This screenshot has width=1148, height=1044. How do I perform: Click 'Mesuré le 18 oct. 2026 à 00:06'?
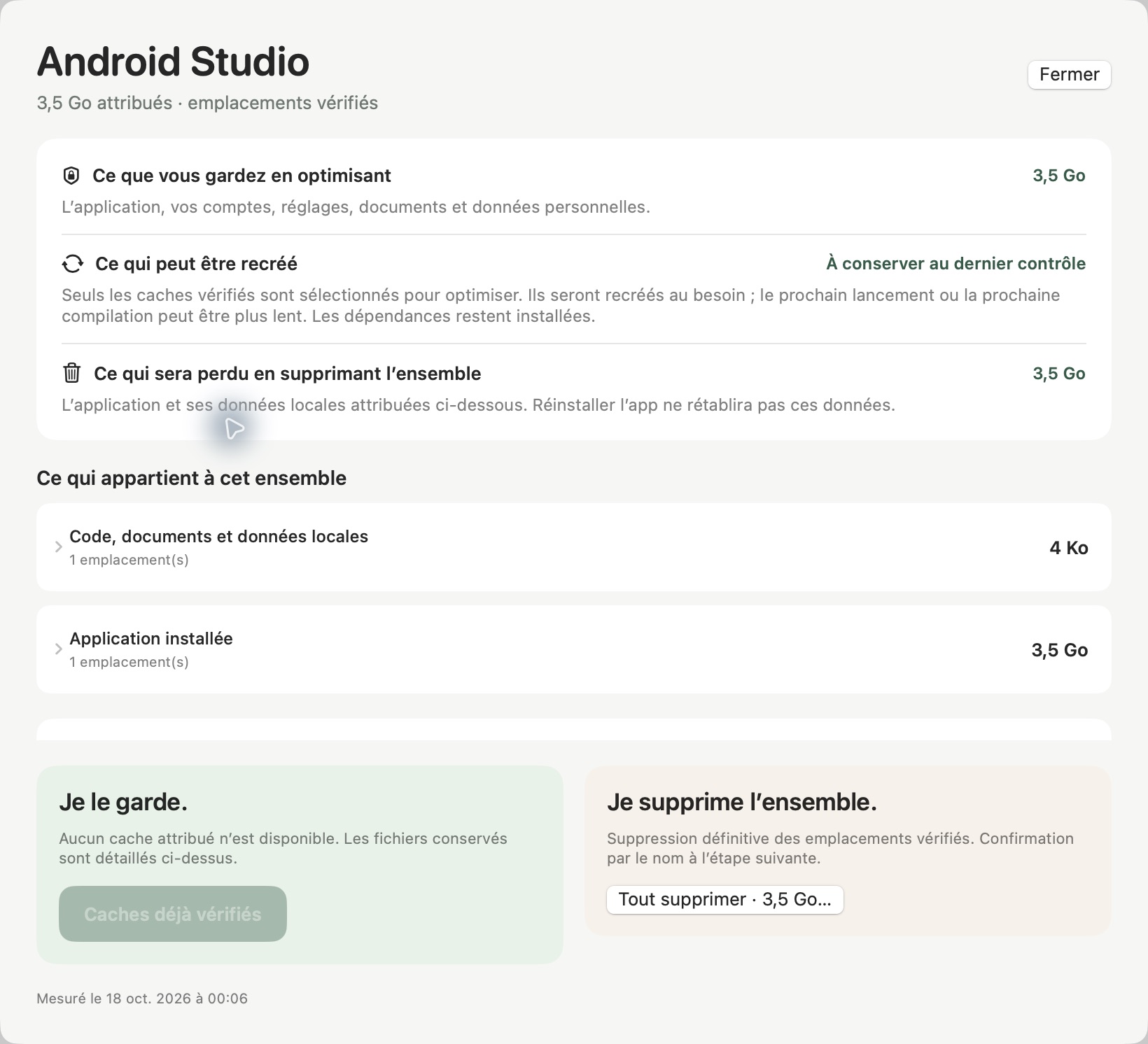pos(142,999)
